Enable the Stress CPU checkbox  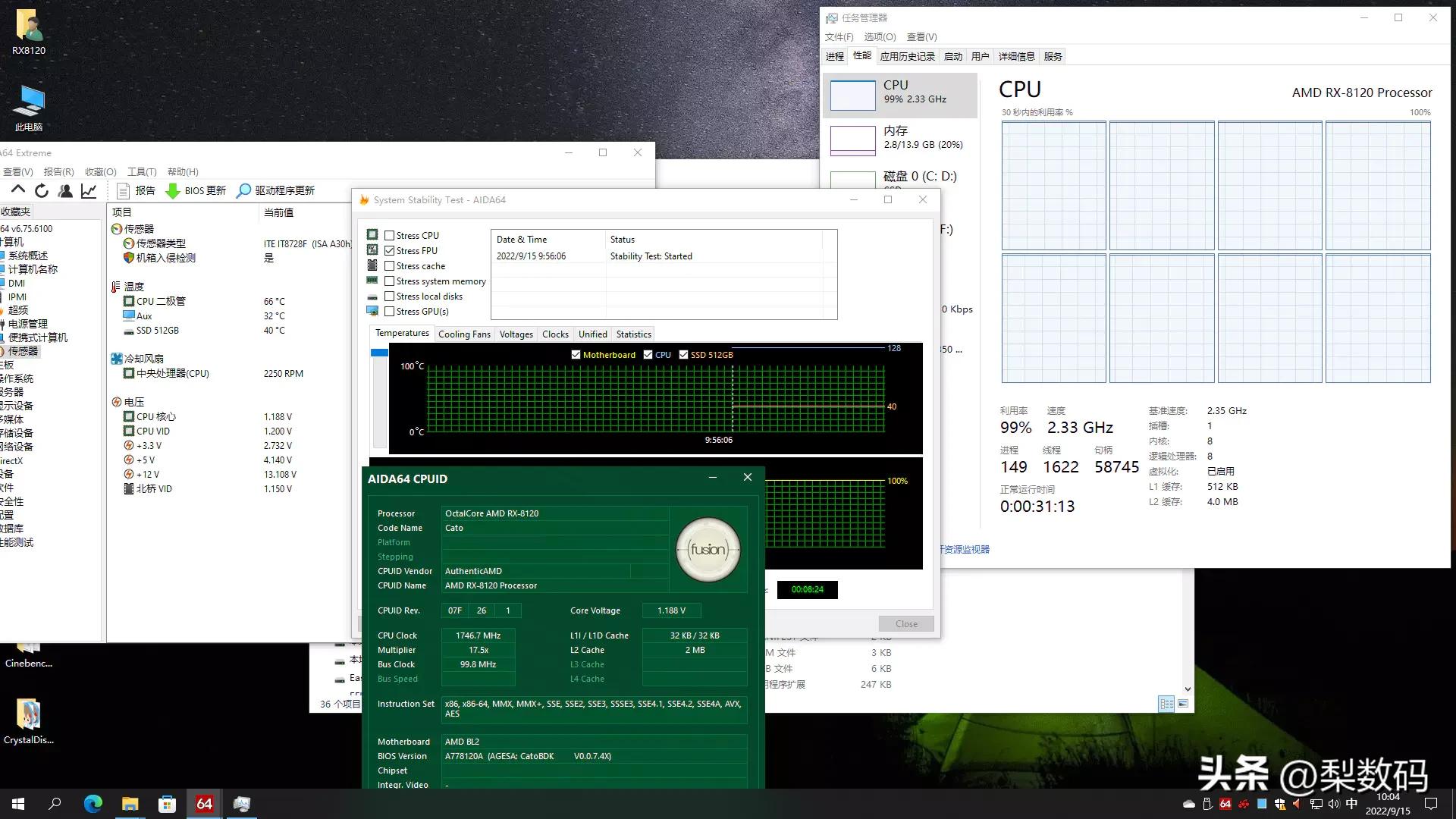(389, 235)
